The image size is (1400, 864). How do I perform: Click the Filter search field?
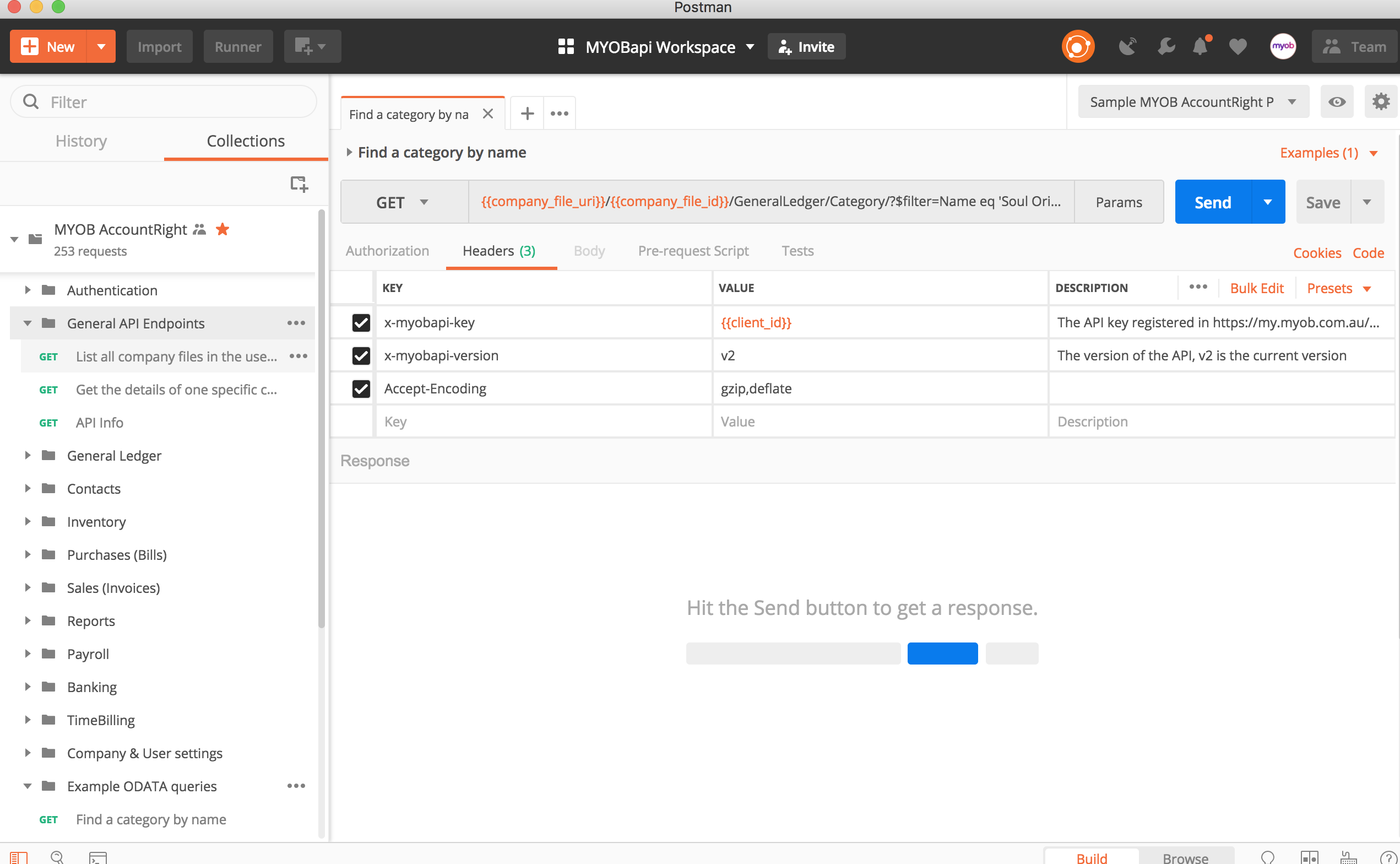click(x=163, y=102)
